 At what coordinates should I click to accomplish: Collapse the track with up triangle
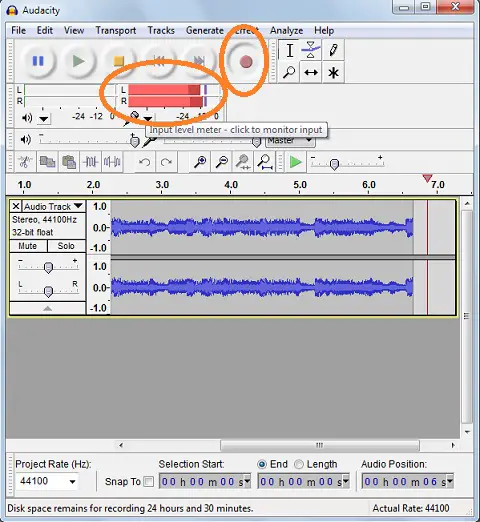48,308
